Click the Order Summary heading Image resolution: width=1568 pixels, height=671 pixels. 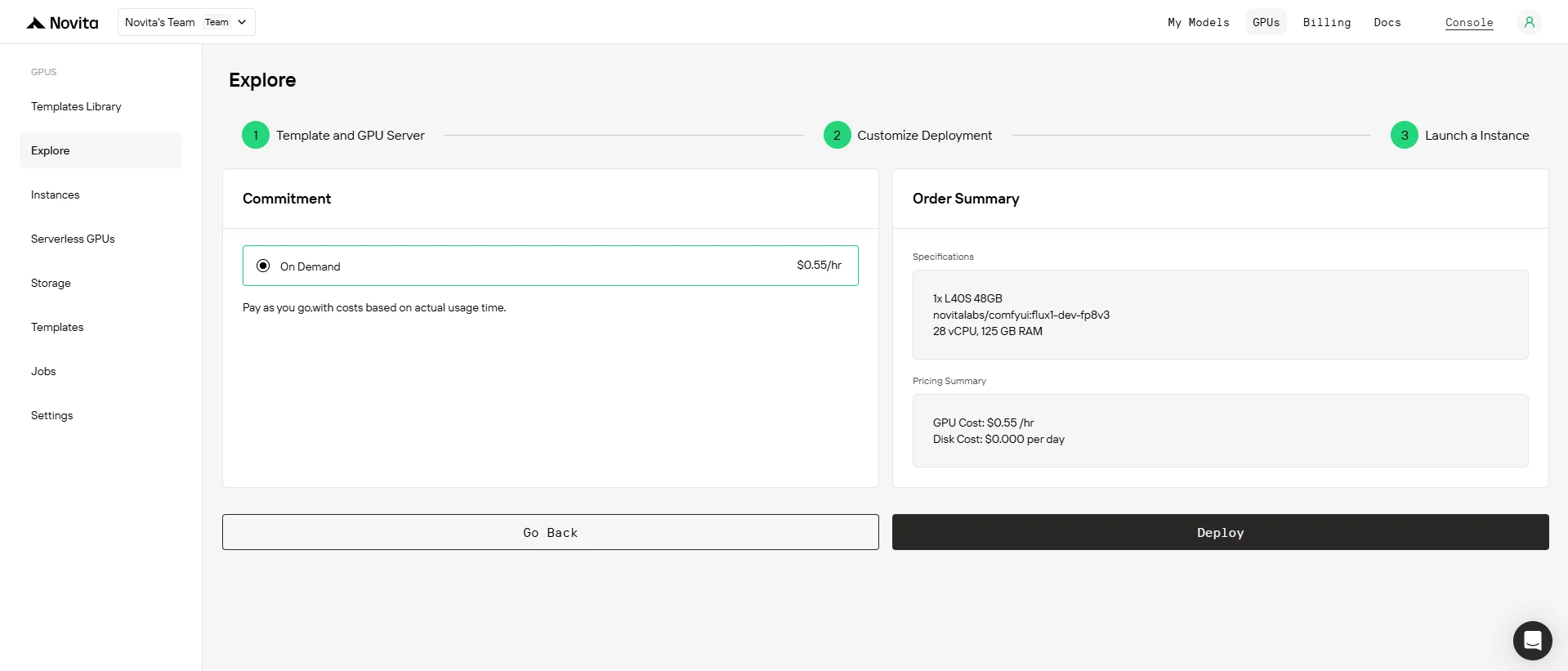click(966, 199)
